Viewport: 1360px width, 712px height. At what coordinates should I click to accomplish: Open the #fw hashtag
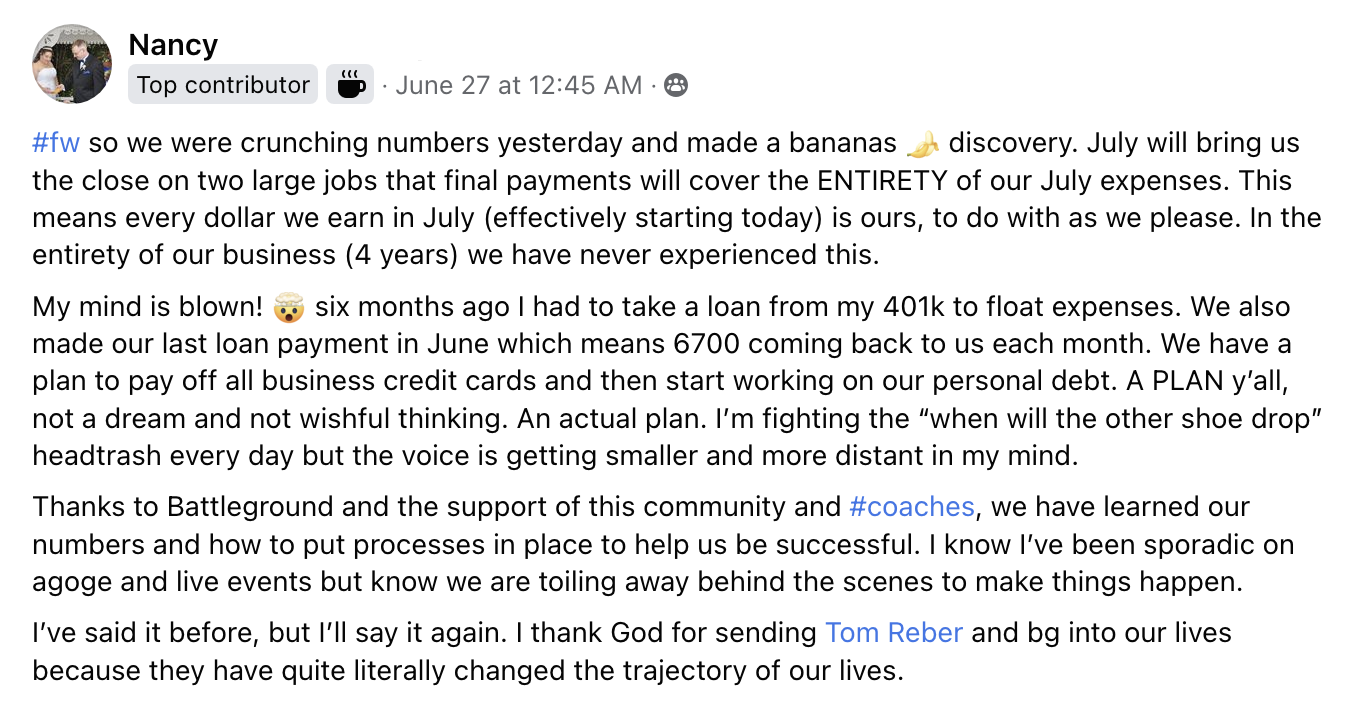56,143
